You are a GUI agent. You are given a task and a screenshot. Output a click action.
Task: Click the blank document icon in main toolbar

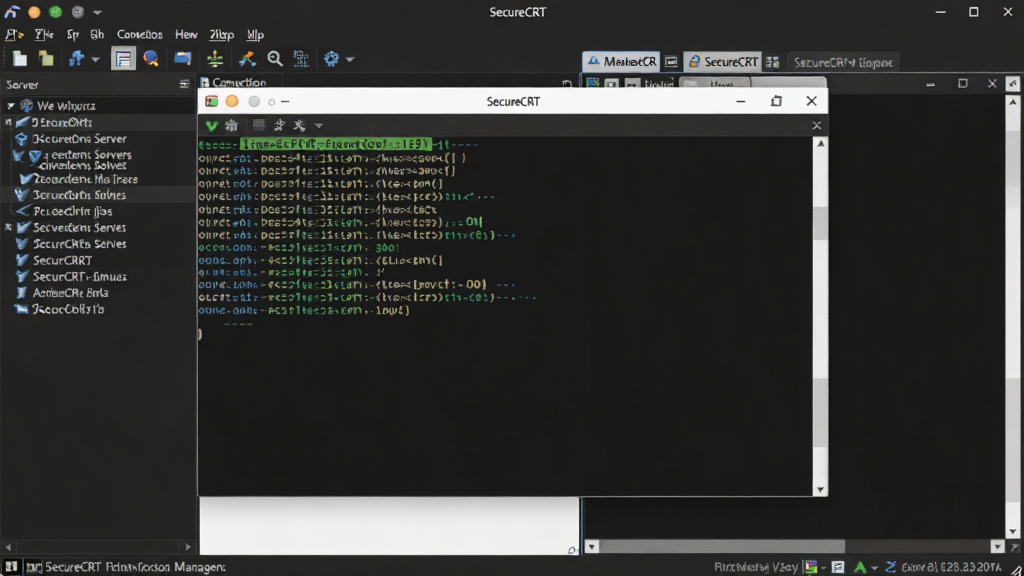click(x=20, y=59)
